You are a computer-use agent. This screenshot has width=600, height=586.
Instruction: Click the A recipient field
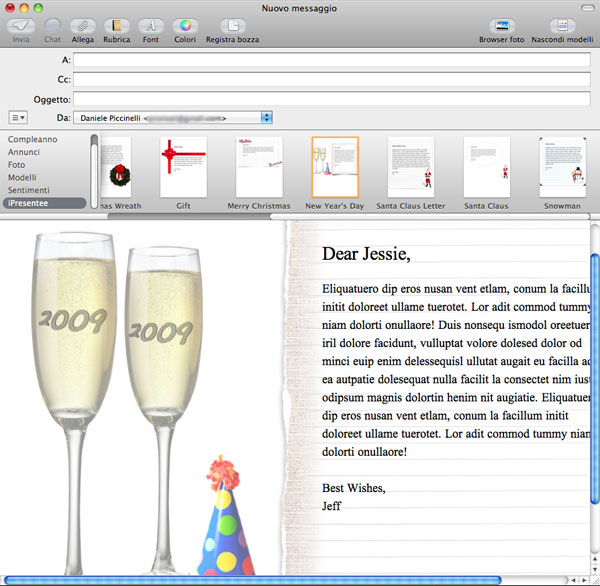(x=332, y=60)
